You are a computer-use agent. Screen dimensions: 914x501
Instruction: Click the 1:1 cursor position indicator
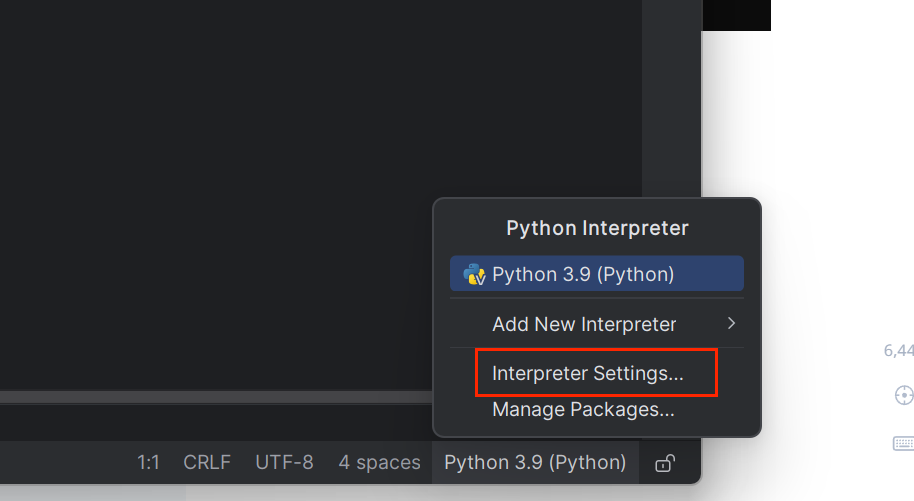pyautogui.click(x=148, y=462)
